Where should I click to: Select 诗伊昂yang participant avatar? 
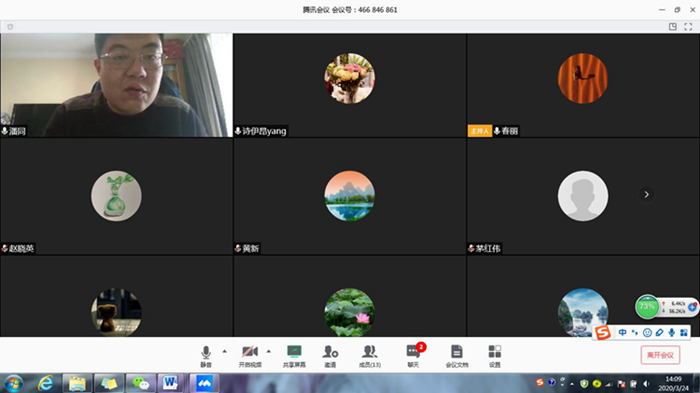point(350,79)
